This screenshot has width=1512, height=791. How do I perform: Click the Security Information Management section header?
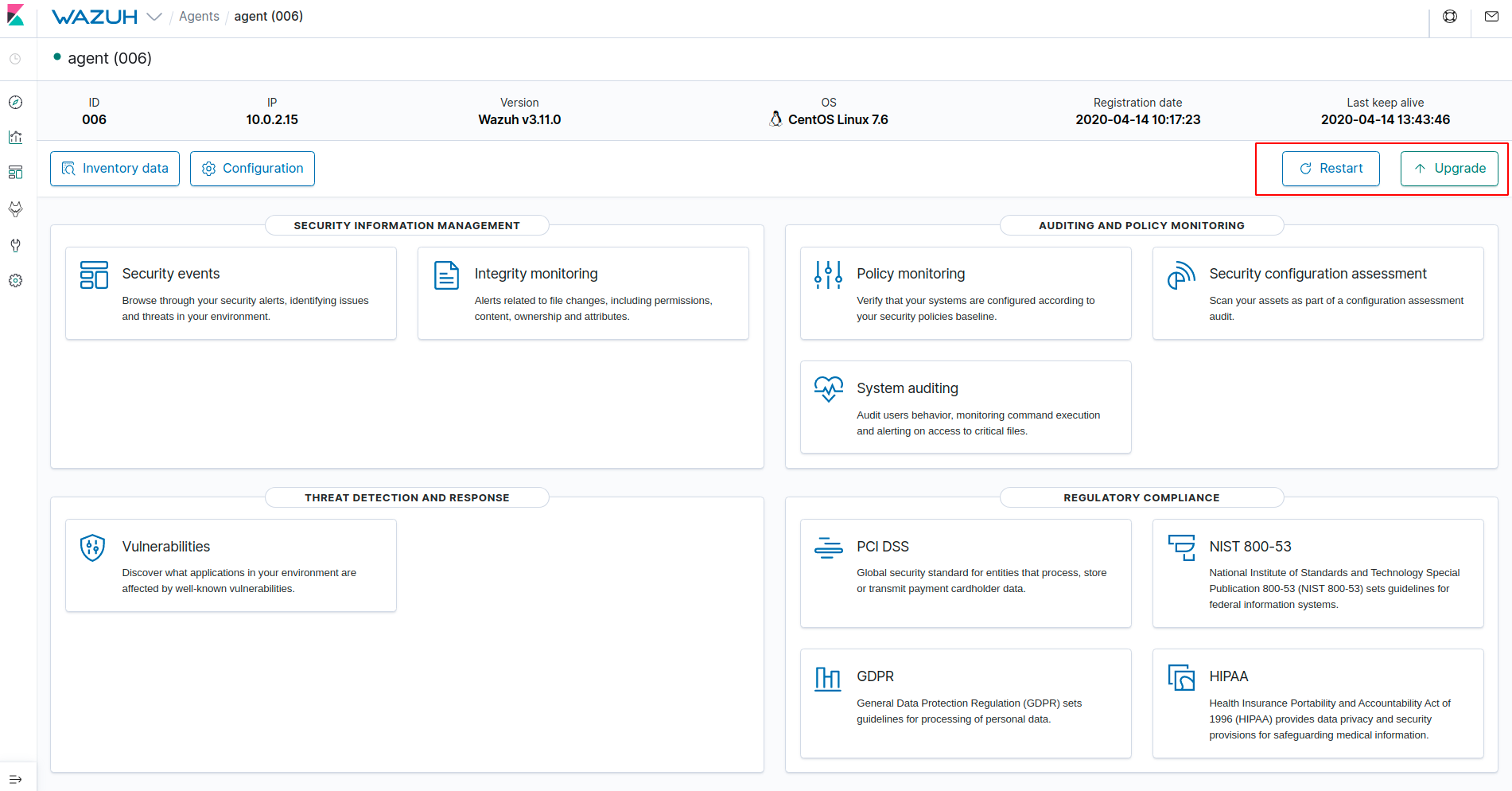pos(407,226)
